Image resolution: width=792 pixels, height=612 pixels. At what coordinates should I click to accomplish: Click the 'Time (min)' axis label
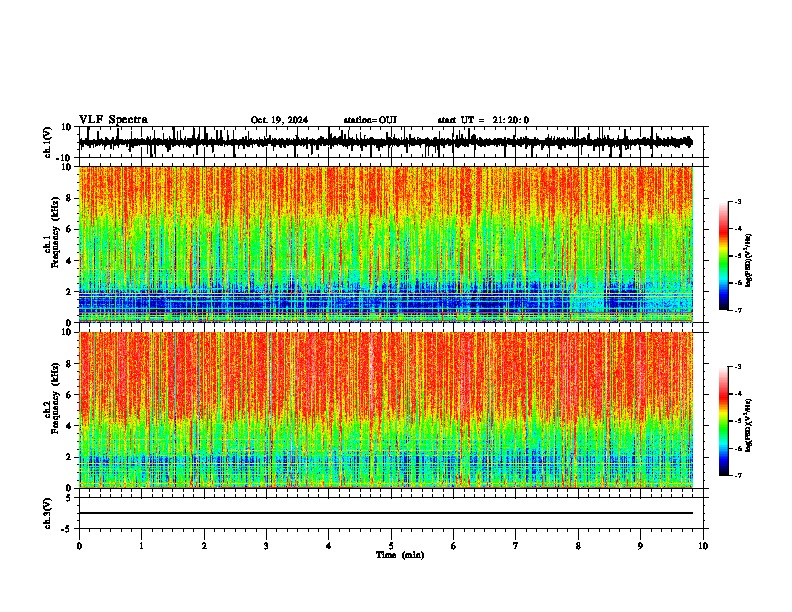click(400, 555)
